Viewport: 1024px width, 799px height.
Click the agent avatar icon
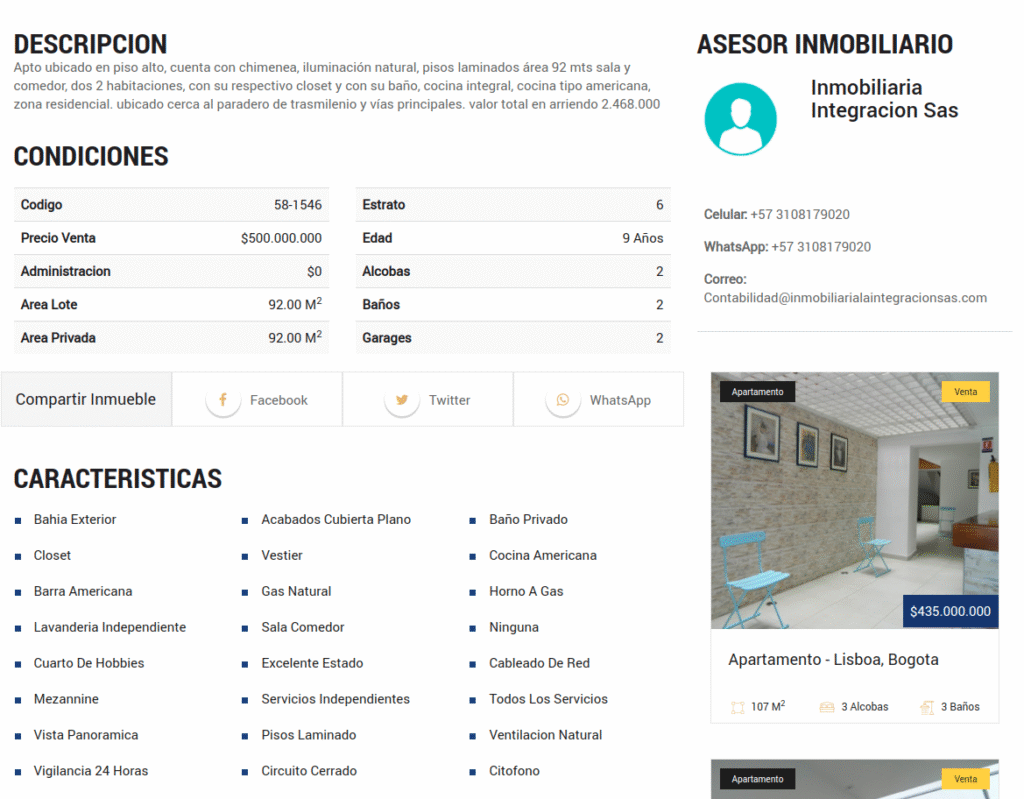[741, 118]
